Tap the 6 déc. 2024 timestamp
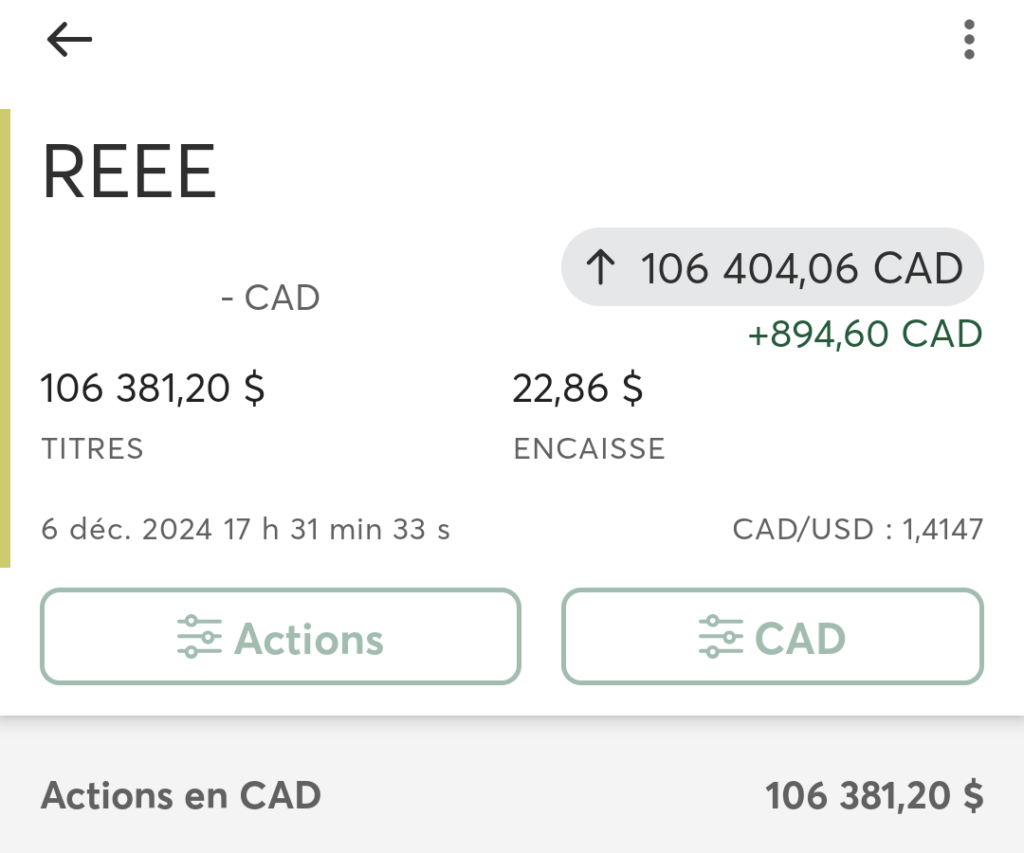The height and width of the screenshot is (853, 1024). [x=246, y=529]
